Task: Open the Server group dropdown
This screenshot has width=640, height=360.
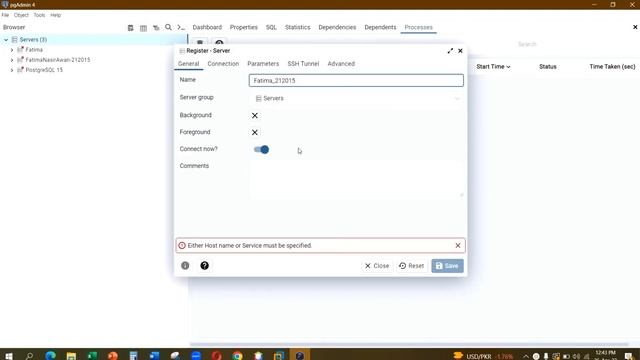Action: (356, 98)
